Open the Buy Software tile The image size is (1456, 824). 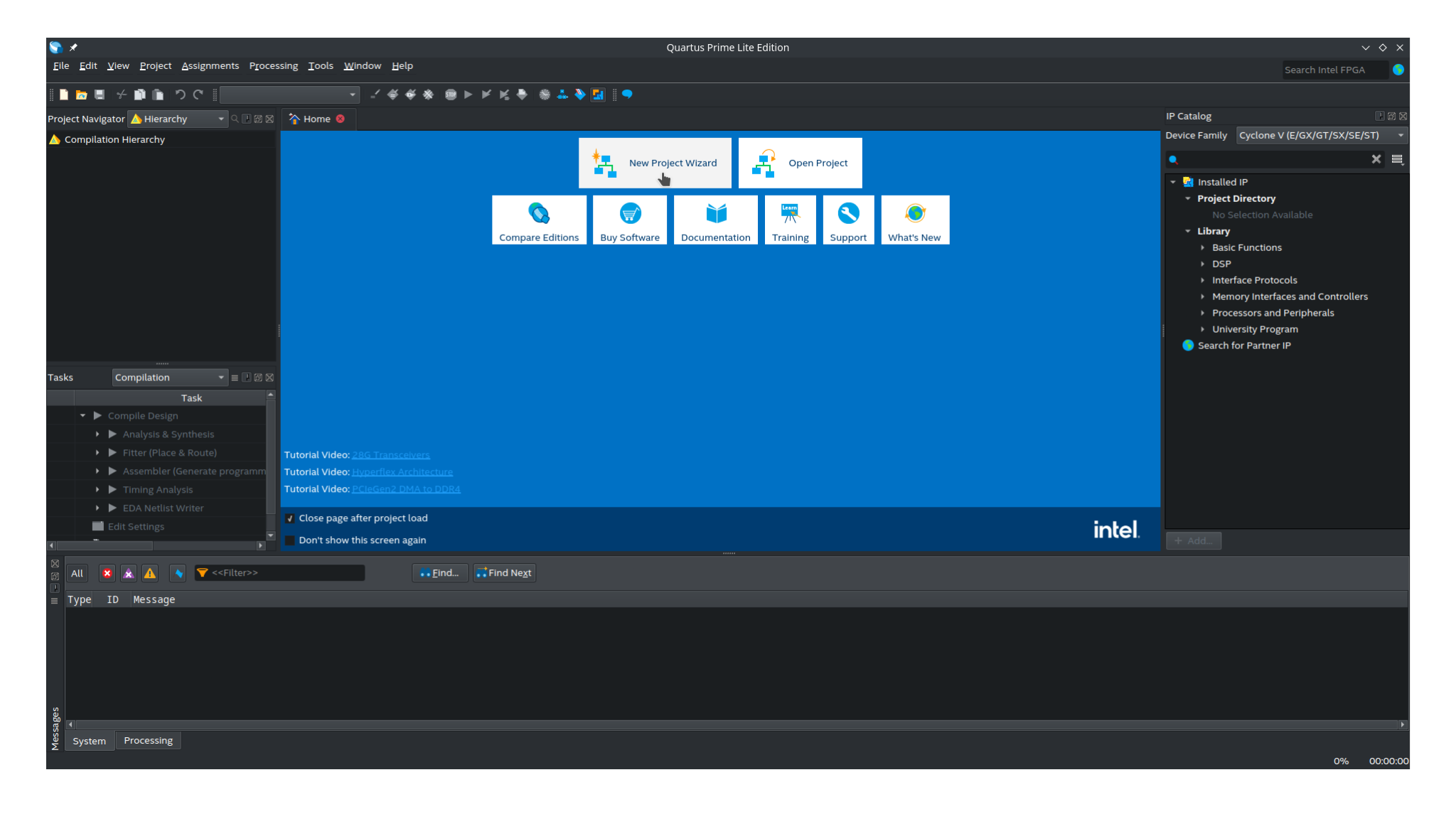[630, 220]
